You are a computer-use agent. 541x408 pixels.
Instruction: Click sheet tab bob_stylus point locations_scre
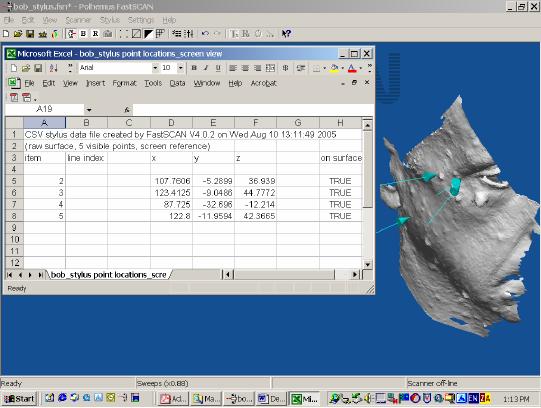tap(108, 275)
